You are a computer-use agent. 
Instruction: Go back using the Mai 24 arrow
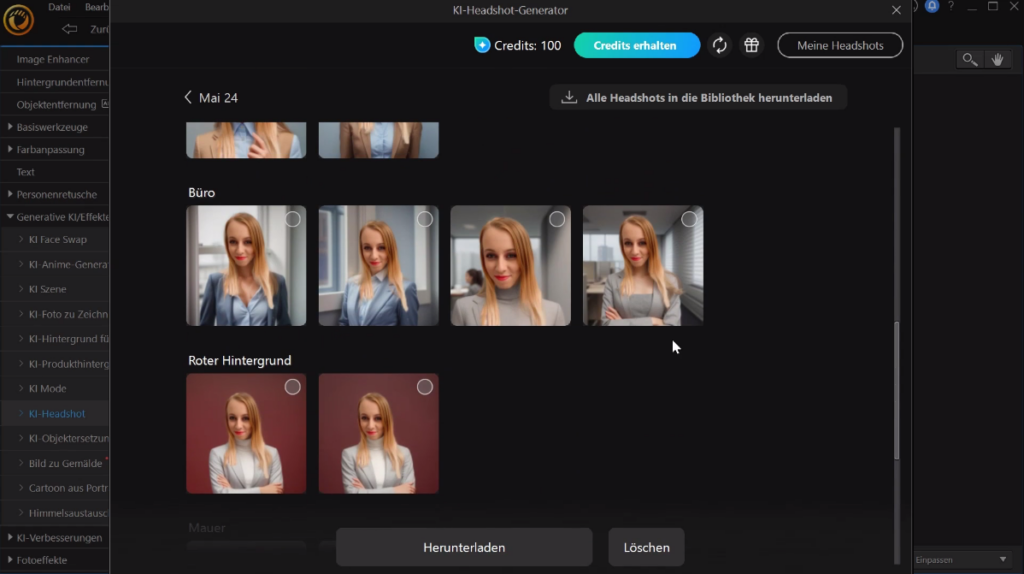188,97
